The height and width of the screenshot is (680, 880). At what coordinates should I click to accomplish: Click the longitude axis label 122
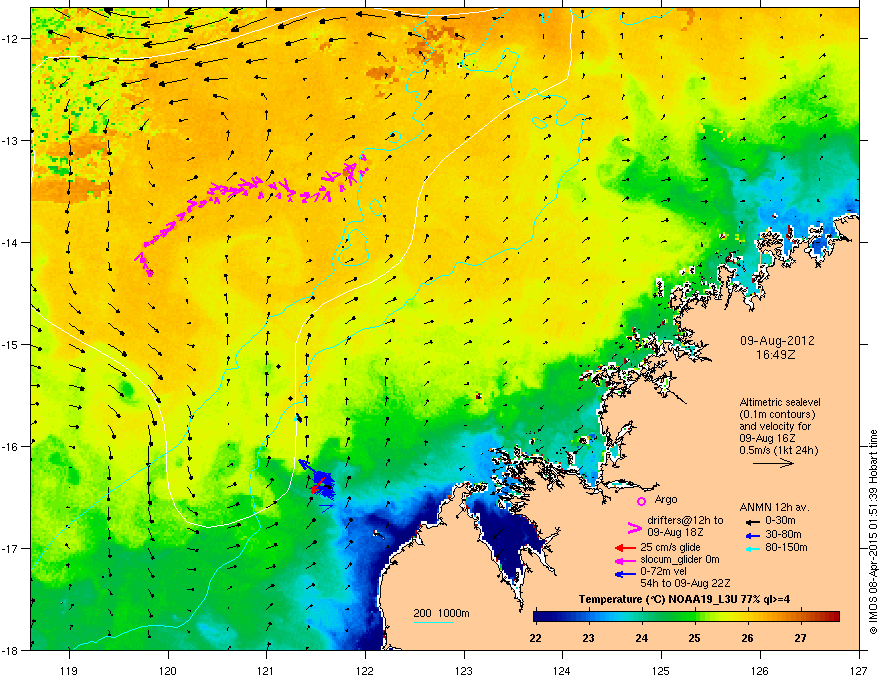point(365,671)
